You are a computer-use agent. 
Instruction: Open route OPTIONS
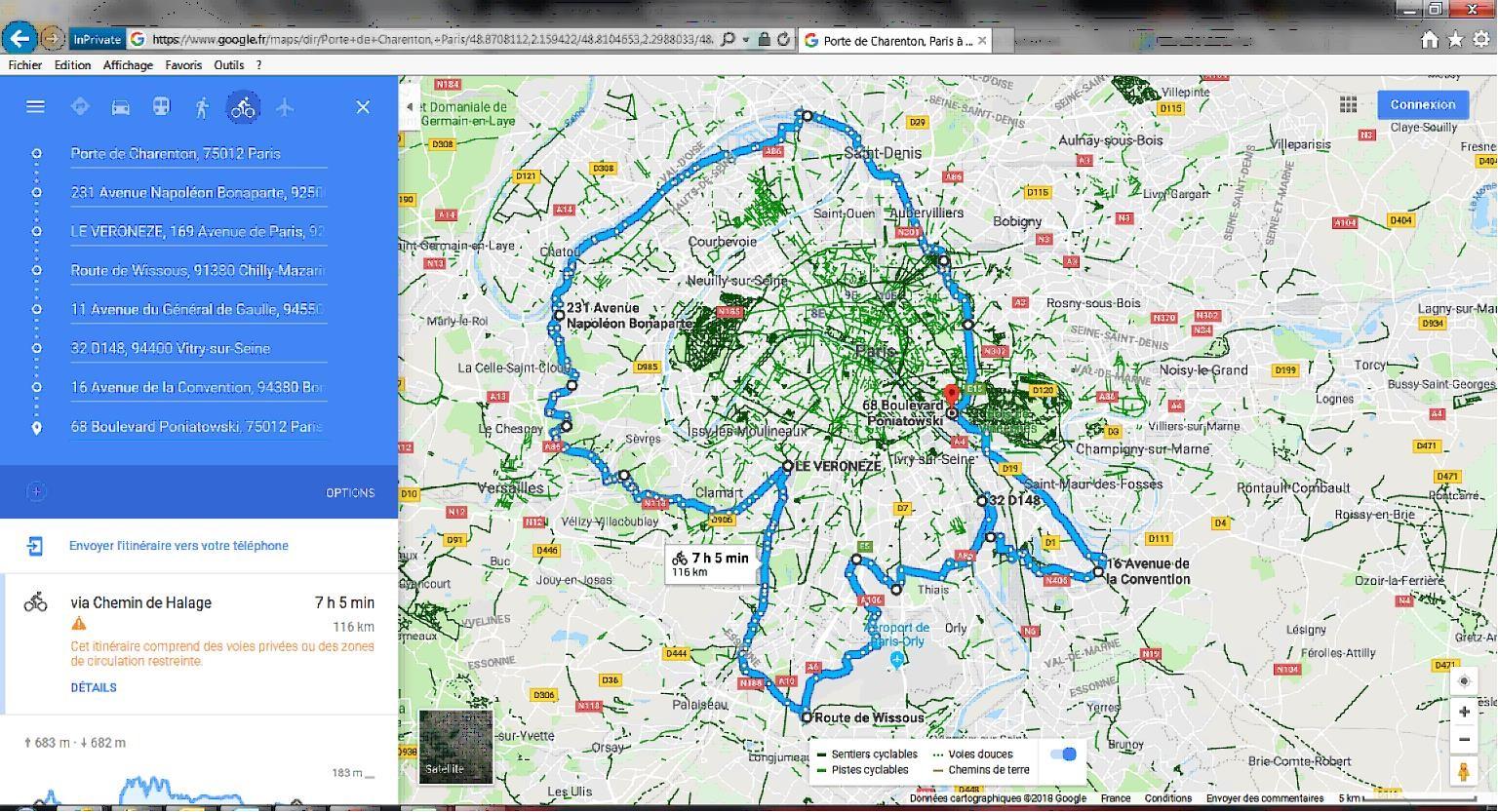350,492
